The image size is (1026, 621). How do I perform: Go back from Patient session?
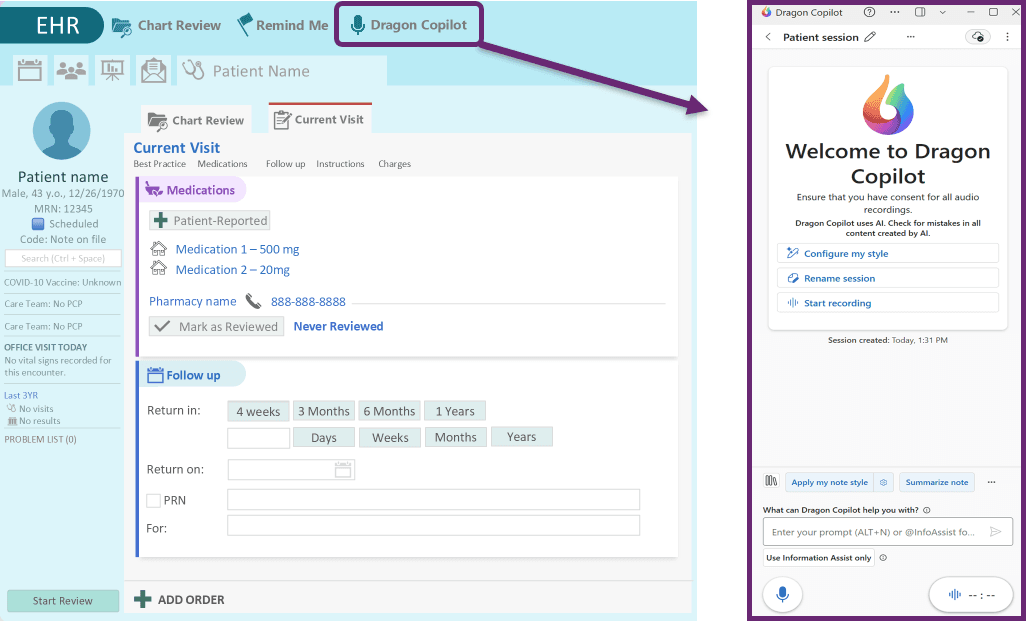768,37
